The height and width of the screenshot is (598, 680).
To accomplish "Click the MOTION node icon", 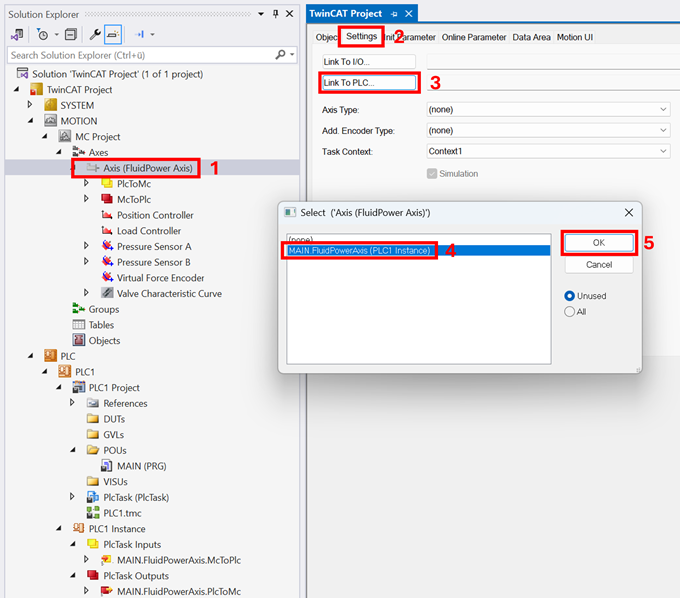I will (x=50, y=121).
